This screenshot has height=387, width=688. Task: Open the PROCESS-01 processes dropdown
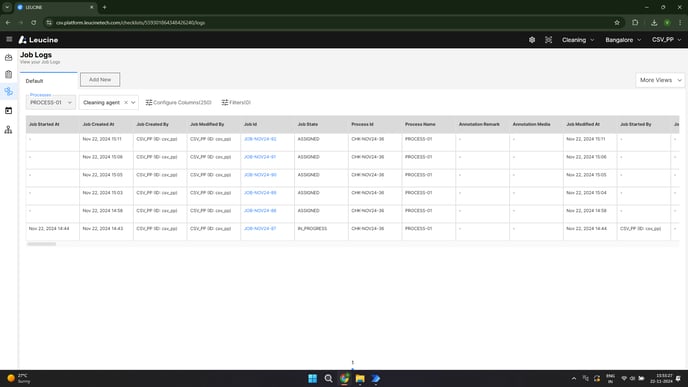(50, 103)
